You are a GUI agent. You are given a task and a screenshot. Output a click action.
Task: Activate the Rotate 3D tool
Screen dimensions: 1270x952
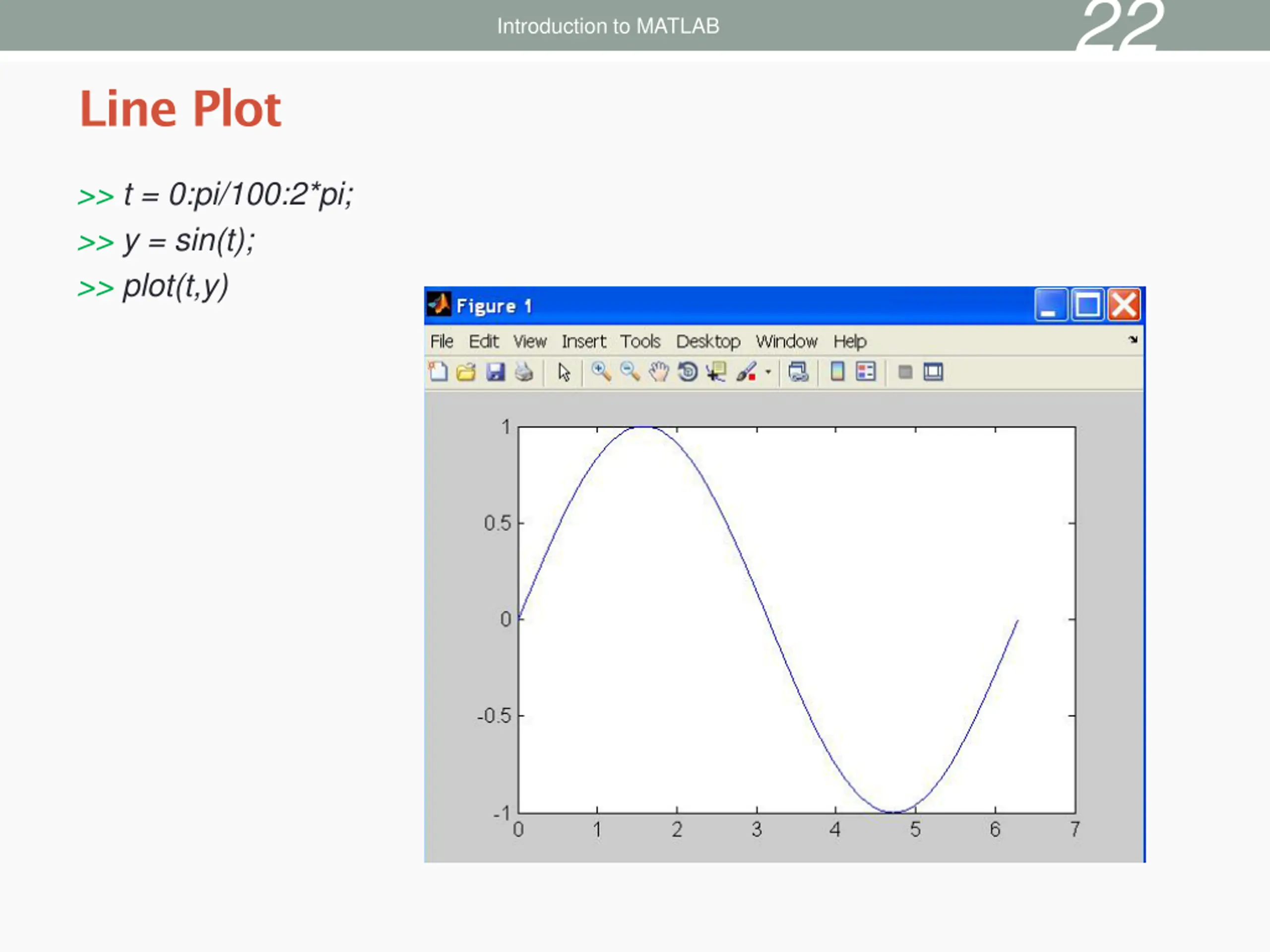[687, 372]
